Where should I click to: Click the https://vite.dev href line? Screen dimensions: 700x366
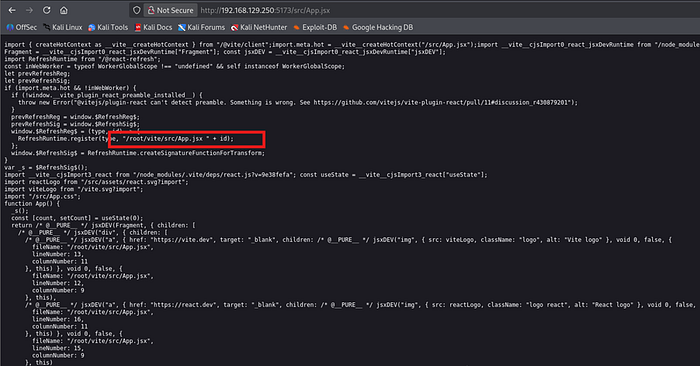[x=348, y=240]
